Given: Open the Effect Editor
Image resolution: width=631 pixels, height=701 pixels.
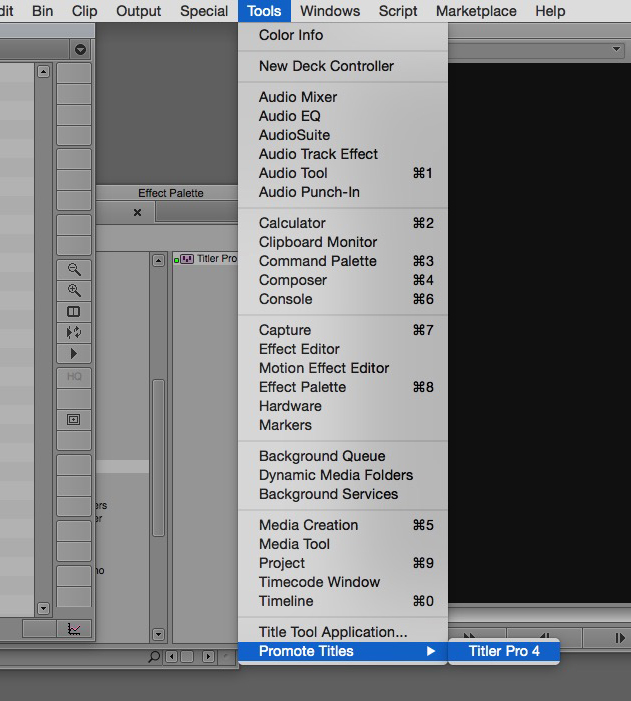Looking at the screenshot, I should click(343, 349).
